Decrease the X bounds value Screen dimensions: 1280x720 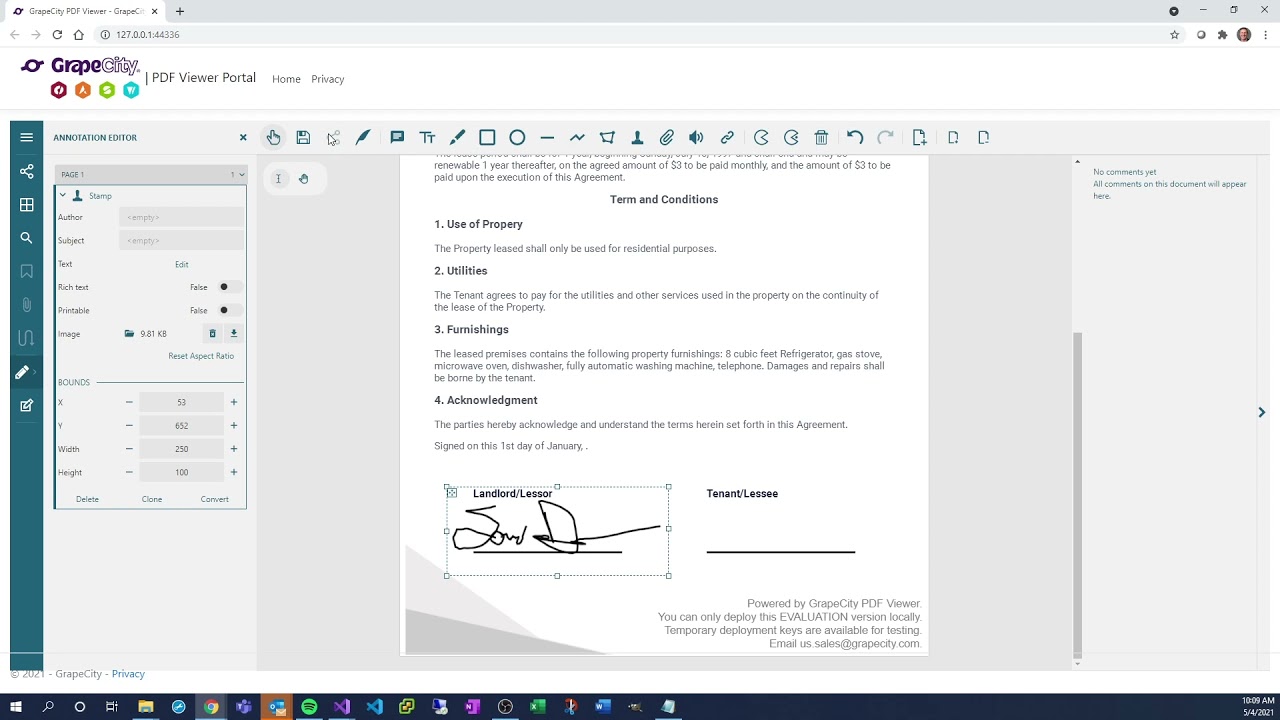(129, 402)
